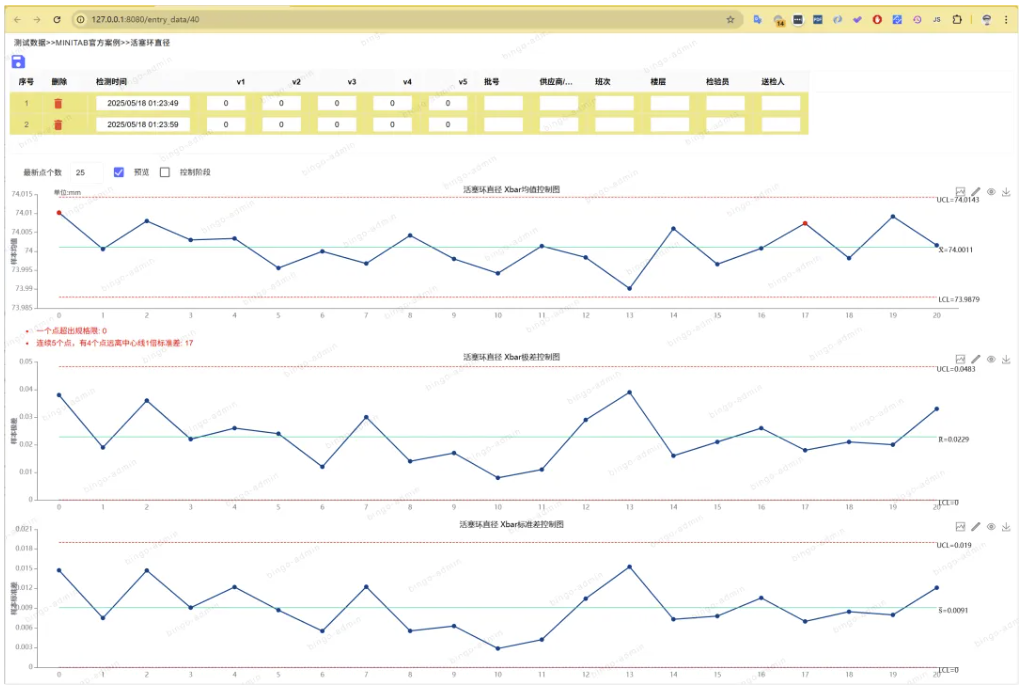This screenshot has width=1034, height=692.
Task: Click the blue save icon above the table
Action: (x=18, y=62)
